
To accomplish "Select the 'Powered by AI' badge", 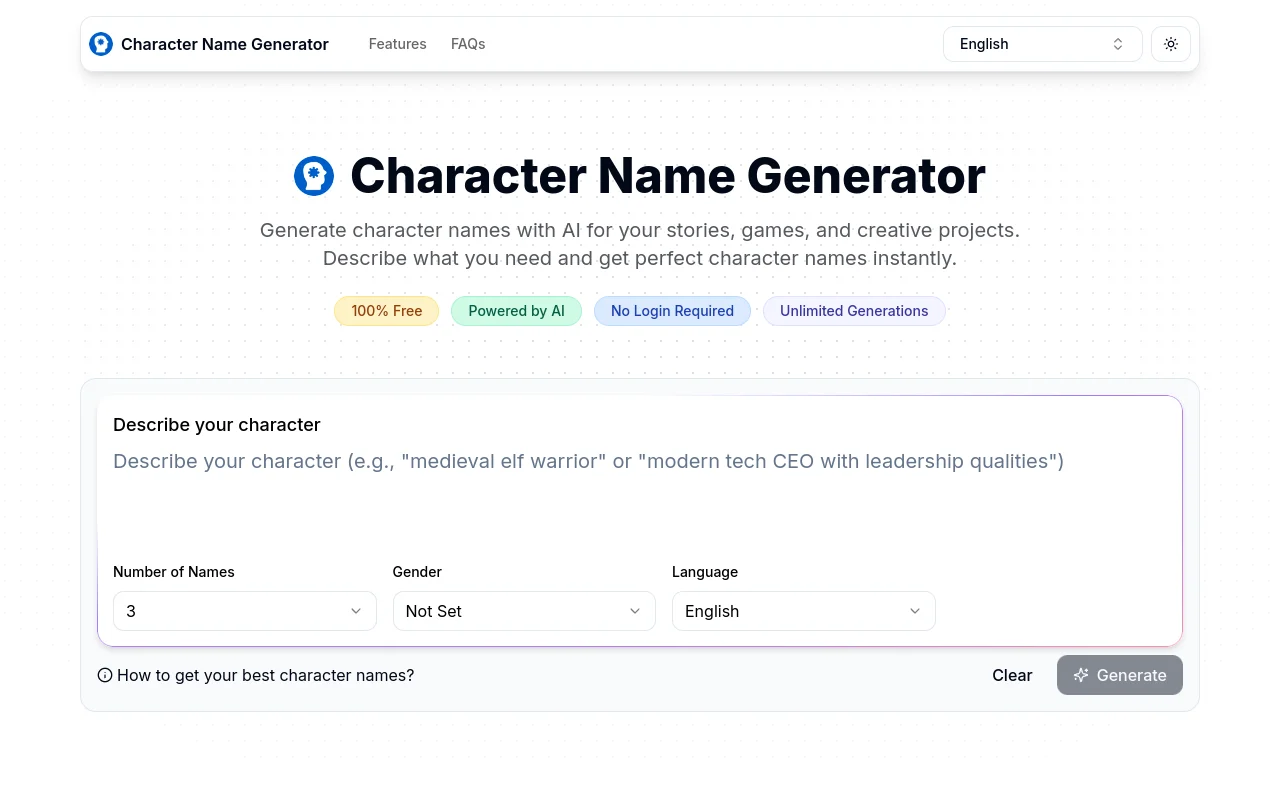I will click(x=516, y=311).
